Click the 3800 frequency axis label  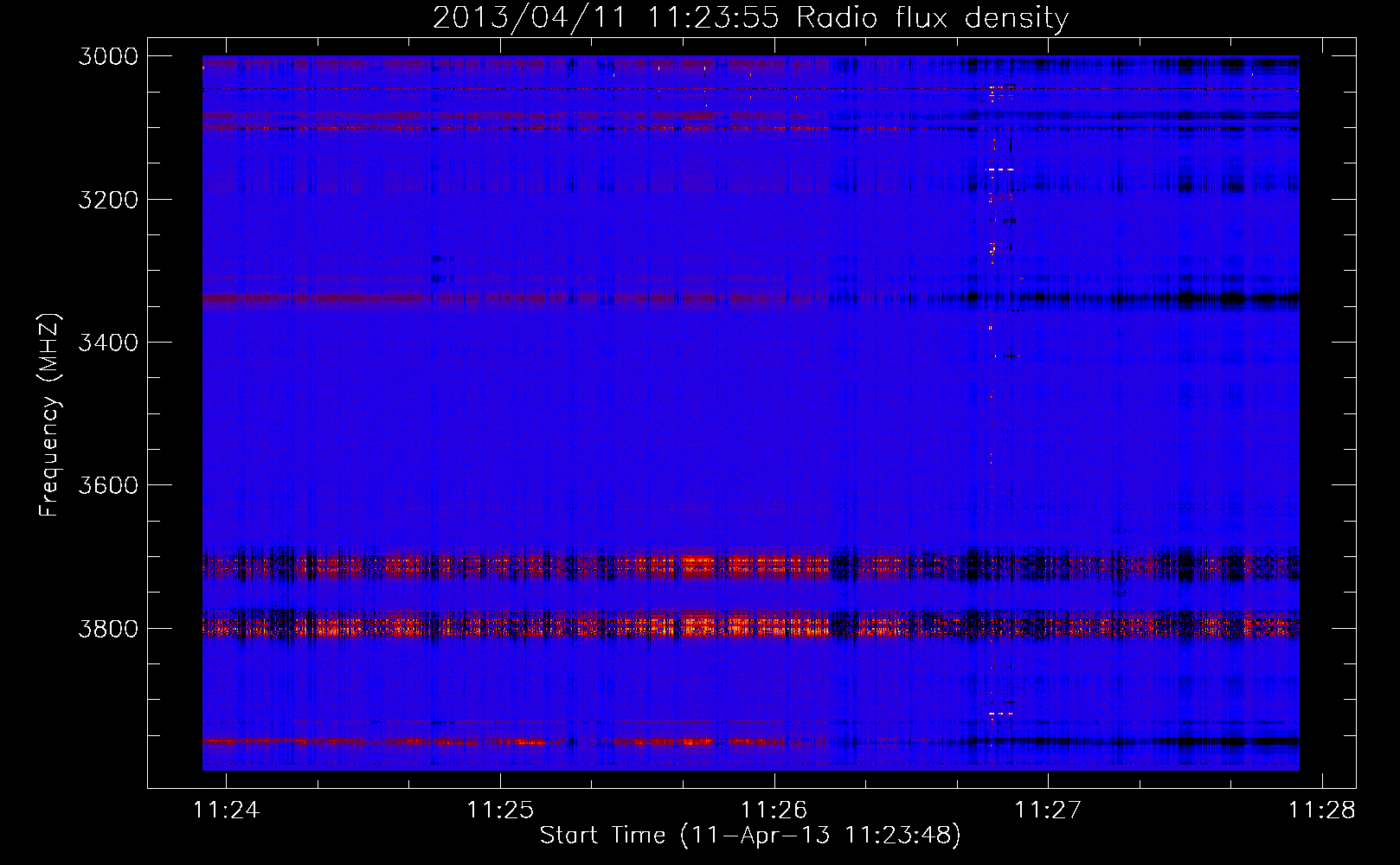tap(108, 628)
